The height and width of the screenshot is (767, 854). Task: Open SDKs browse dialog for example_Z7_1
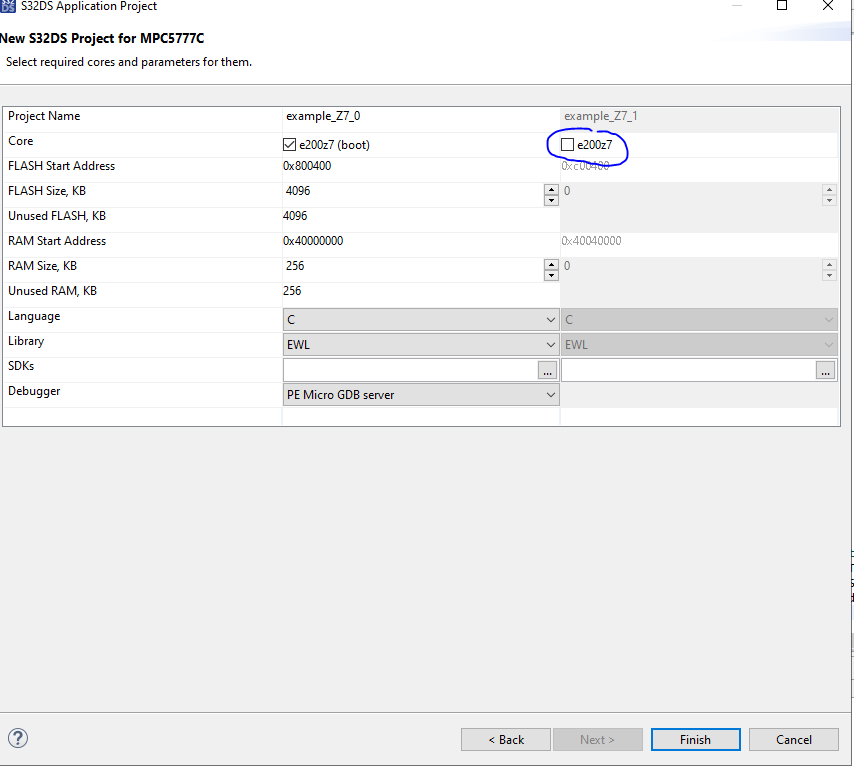click(x=825, y=370)
